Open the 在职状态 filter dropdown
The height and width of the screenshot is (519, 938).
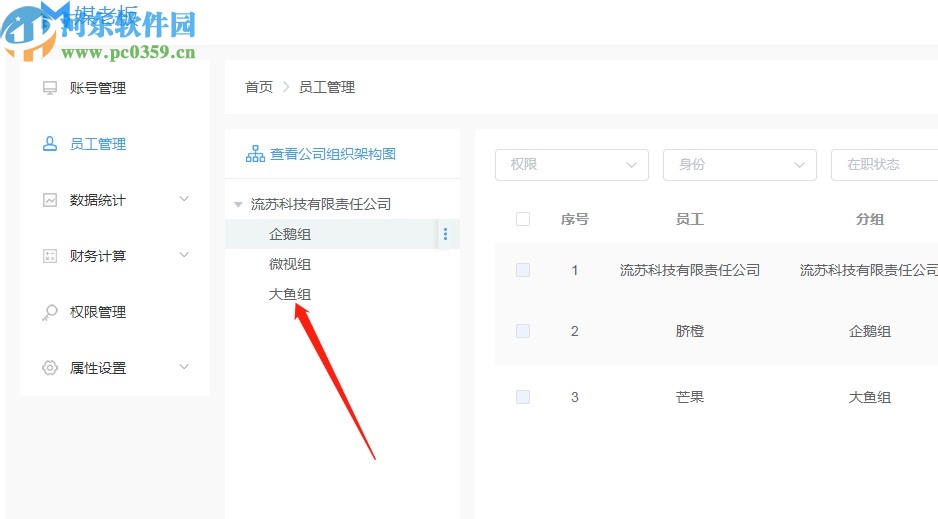coord(885,164)
